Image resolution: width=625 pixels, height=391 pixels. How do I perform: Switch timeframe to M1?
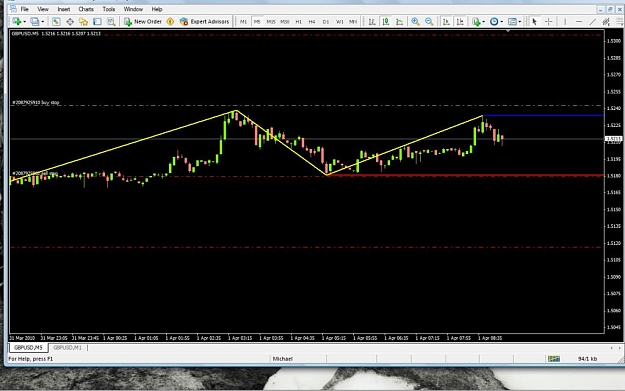[243, 22]
